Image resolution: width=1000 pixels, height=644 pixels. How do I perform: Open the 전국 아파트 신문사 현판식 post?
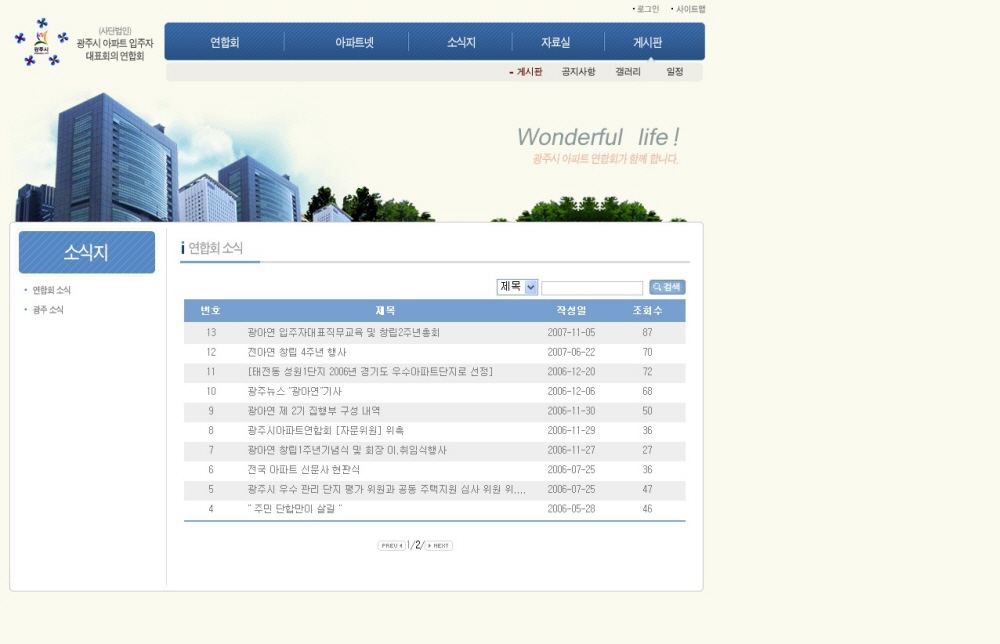303,469
